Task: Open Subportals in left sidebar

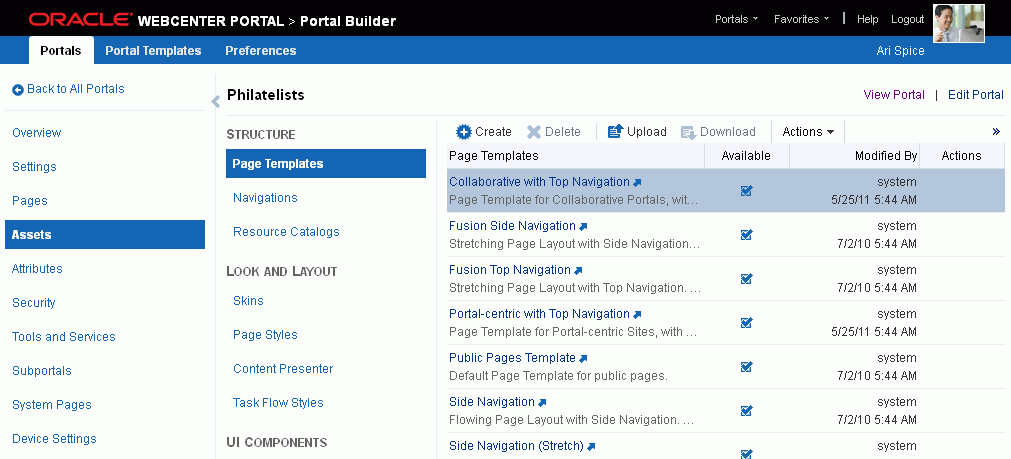Action: [42, 371]
